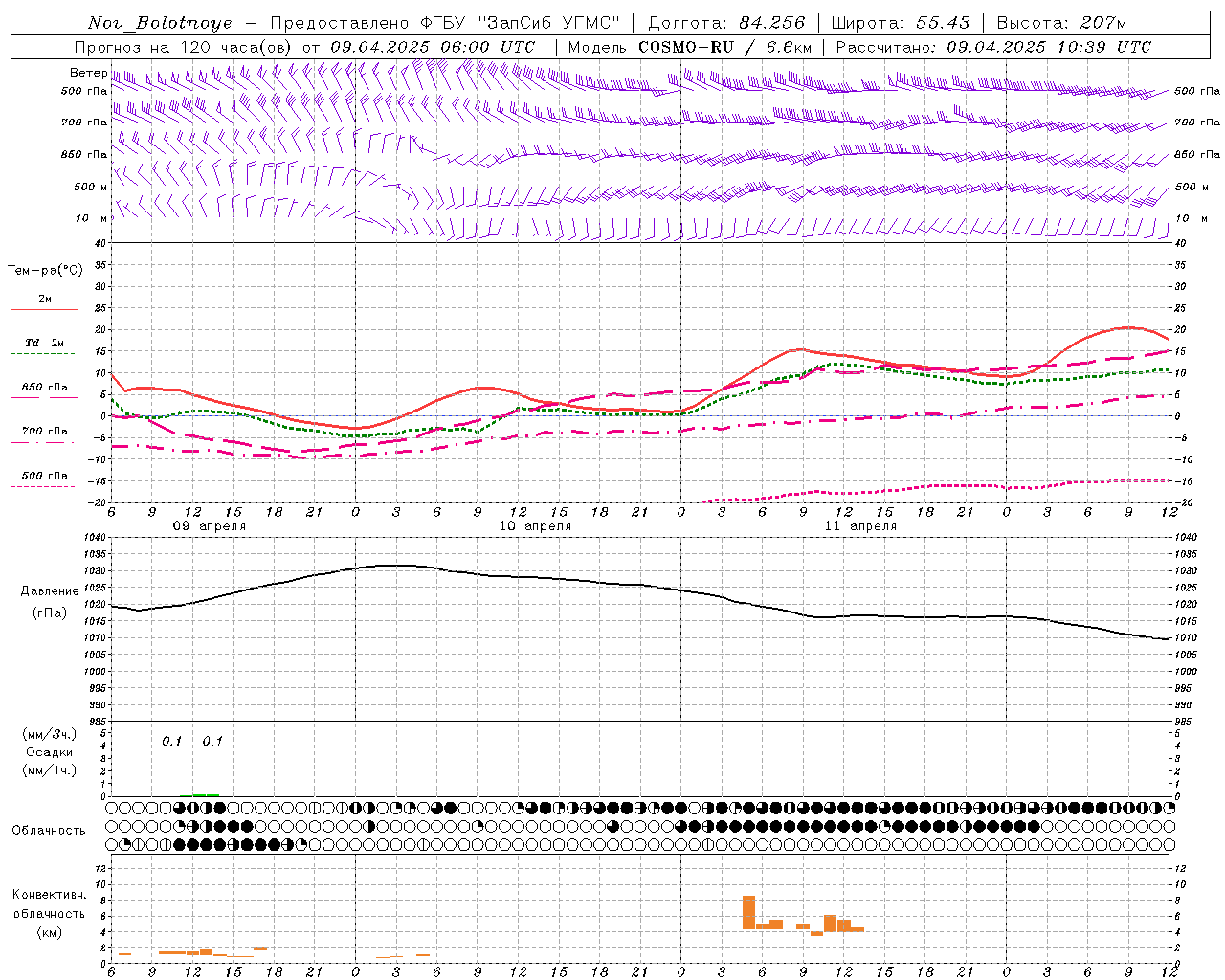
Task: Click the Тем-ра(°C) panel label
Action: point(45,271)
